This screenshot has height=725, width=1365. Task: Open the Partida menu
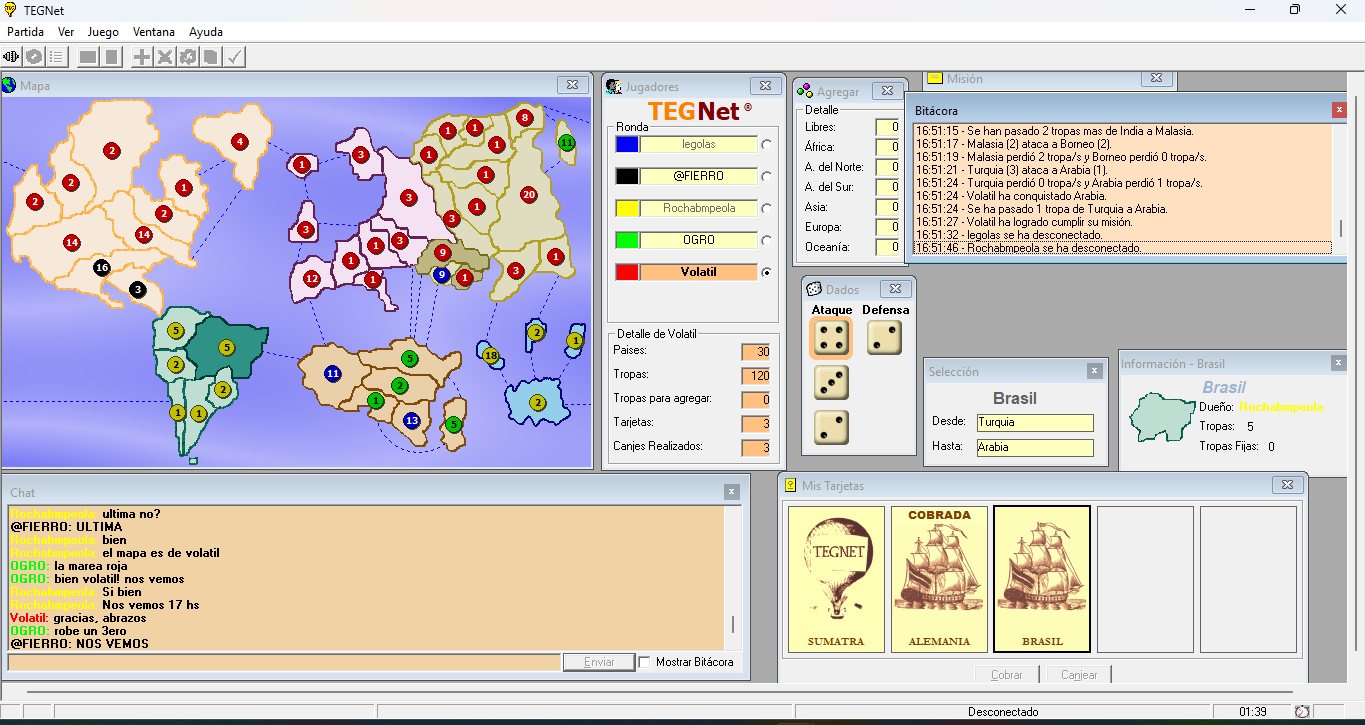point(26,32)
